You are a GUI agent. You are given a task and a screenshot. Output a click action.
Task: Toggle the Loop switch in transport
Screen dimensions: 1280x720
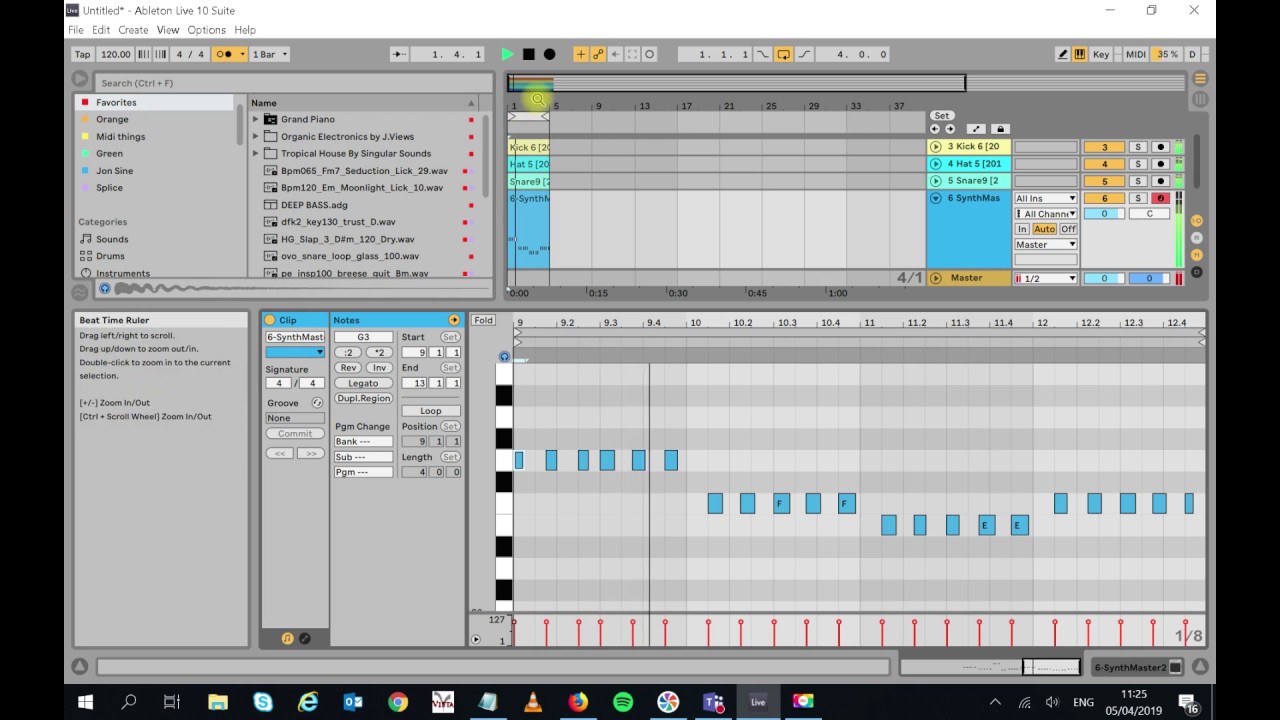point(784,54)
